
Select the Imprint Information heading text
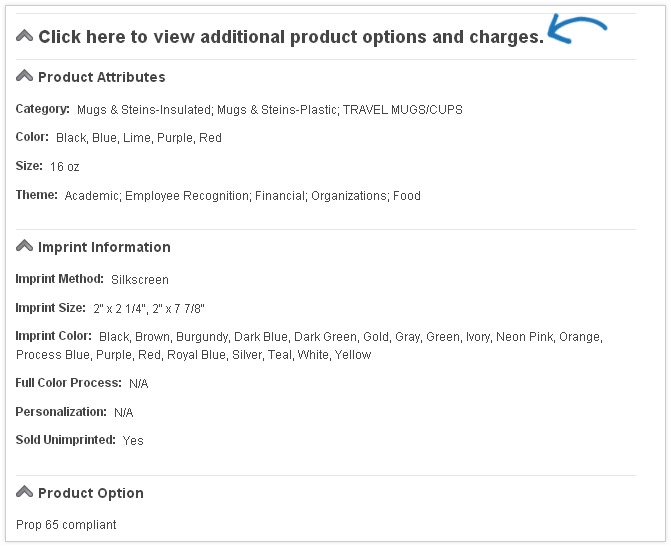(104, 247)
